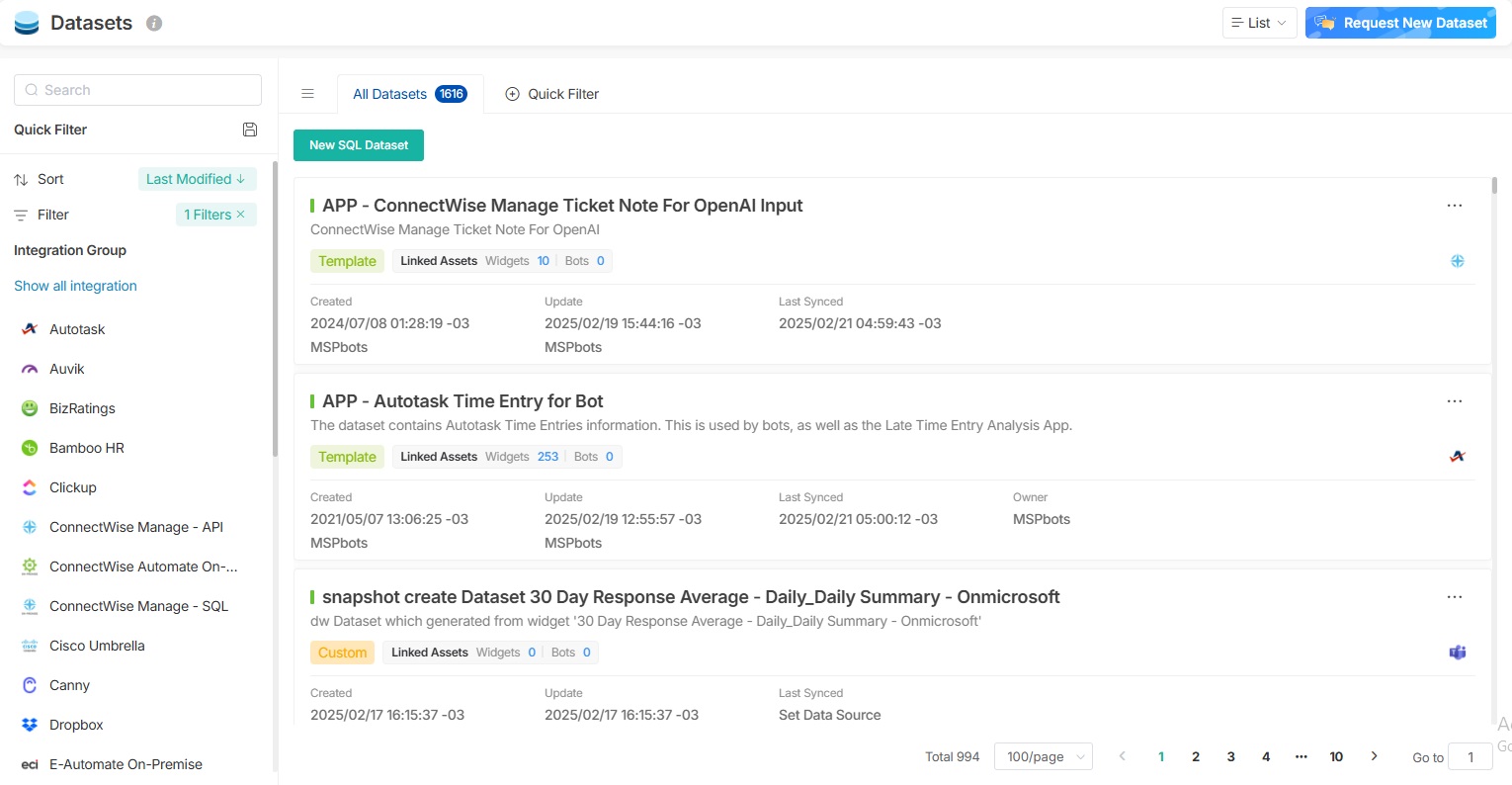
Task: Save the current Quick Filter
Action: click(x=250, y=130)
